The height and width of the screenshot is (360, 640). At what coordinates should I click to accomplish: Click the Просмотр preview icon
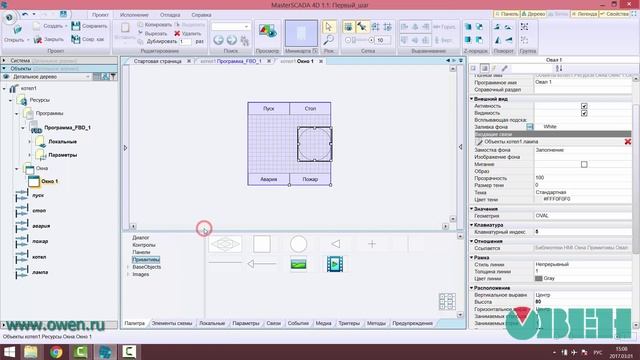pyautogui.click(x=267, y=32)
